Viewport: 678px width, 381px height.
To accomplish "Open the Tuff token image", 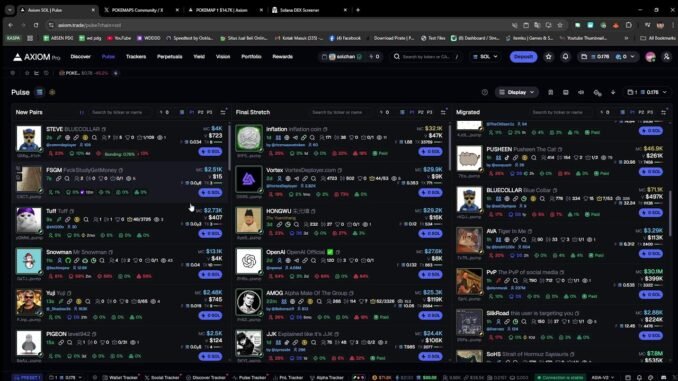I will (29, 220).
